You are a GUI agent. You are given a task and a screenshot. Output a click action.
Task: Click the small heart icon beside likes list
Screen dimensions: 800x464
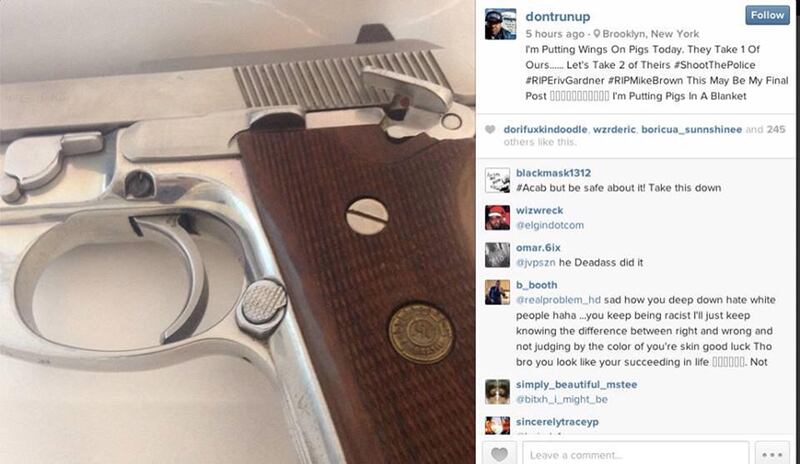click(490, 130)
